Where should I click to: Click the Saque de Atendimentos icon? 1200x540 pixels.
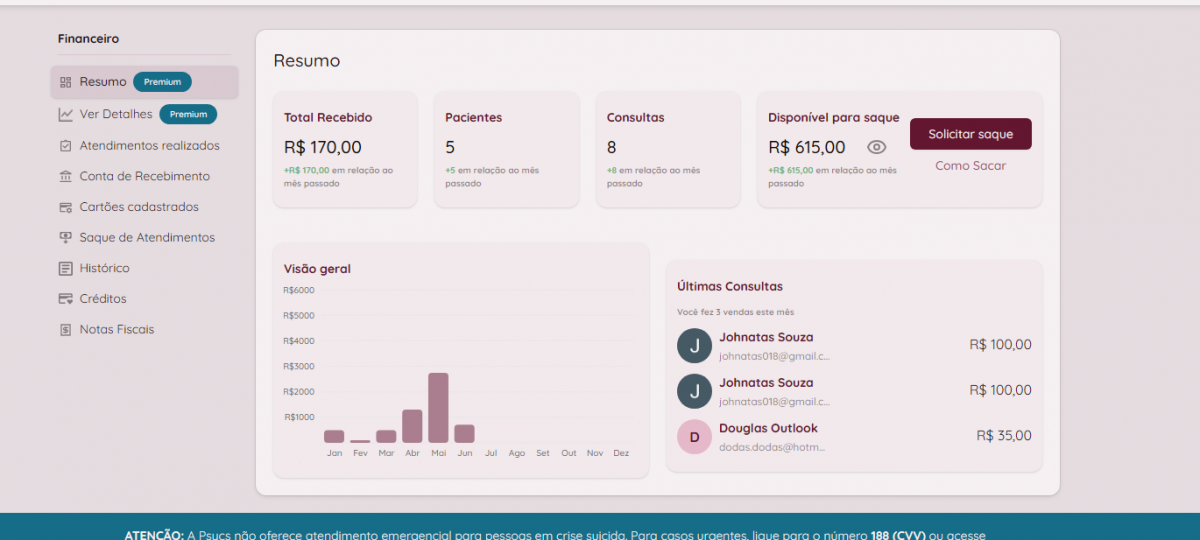(x=65, y=237)
